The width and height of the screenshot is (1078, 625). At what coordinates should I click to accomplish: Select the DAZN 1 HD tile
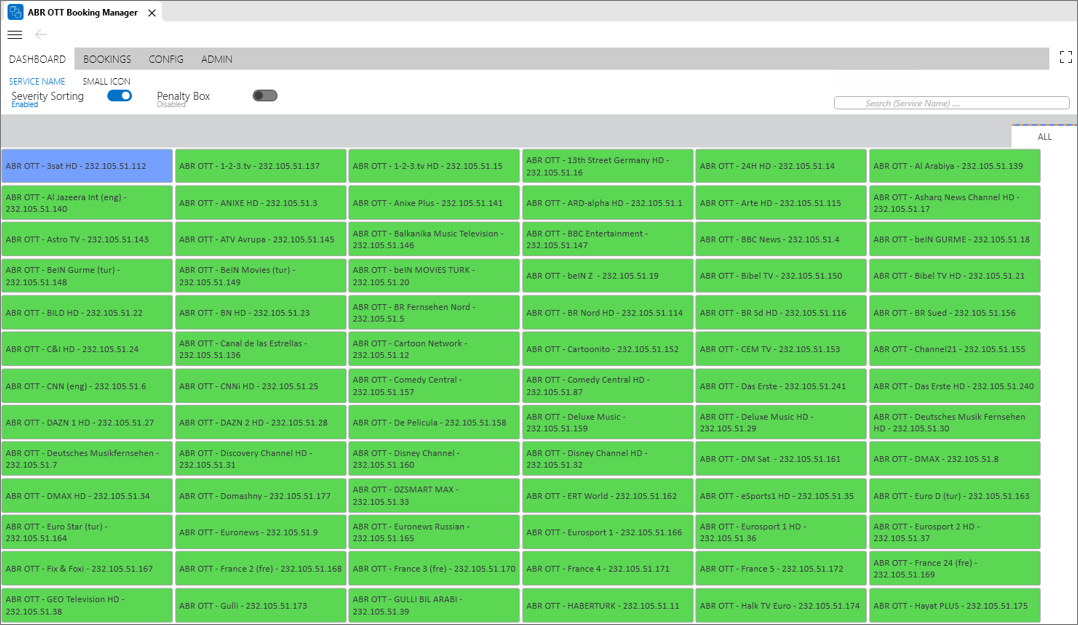pyautogui.click(x=87, y=422)
